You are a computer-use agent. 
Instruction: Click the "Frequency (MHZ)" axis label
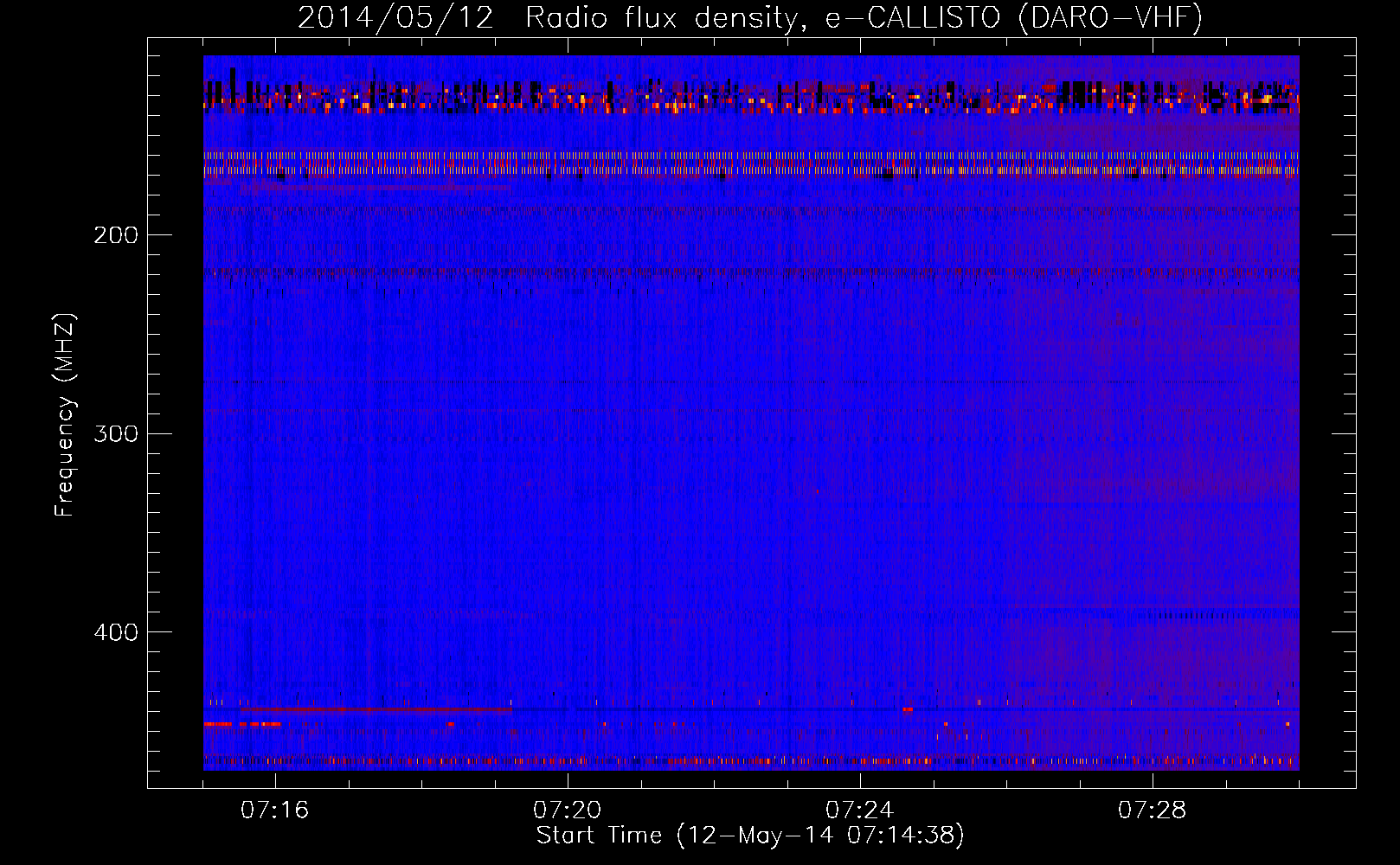tap(66, 414)
